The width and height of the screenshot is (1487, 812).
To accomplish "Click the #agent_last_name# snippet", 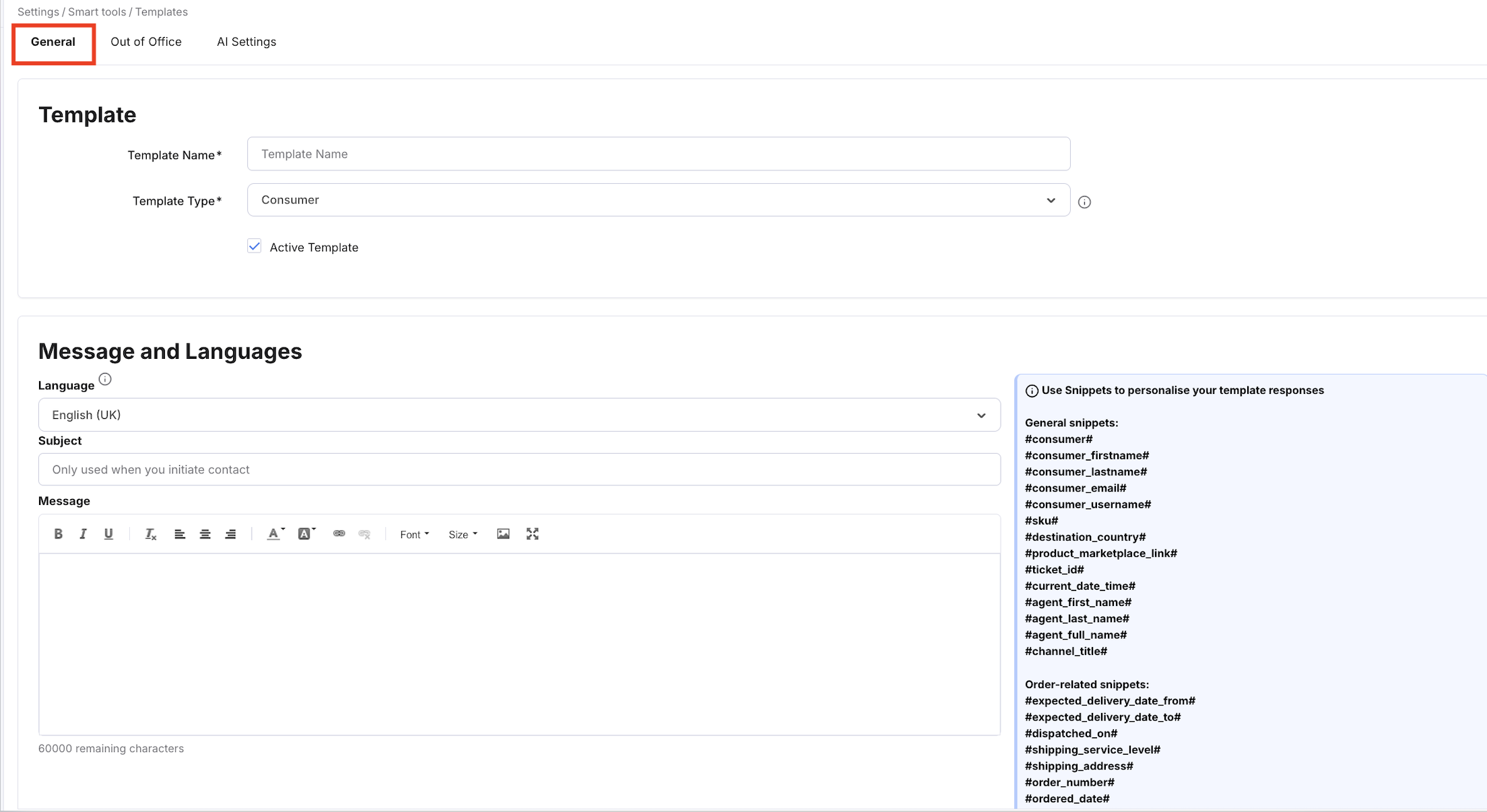I will coord(1078,619).
